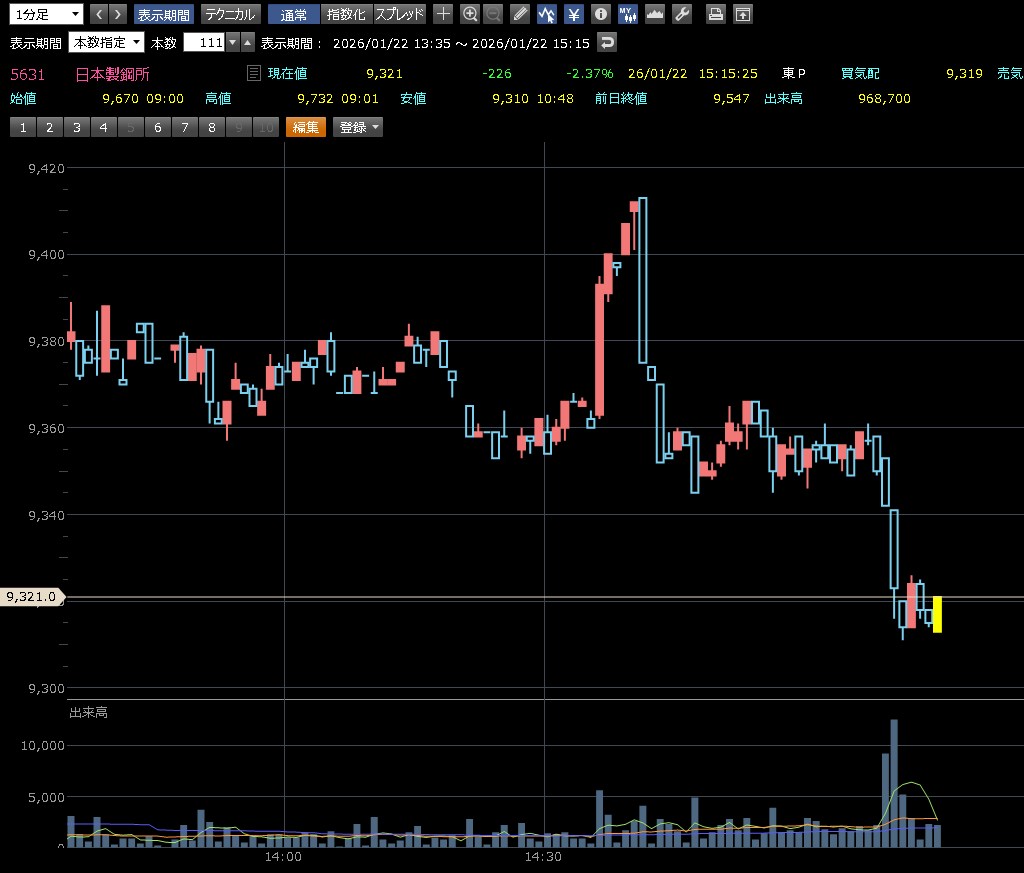Click the crosshair cursor icon
1024x873 pixels.
pos(443,14)
